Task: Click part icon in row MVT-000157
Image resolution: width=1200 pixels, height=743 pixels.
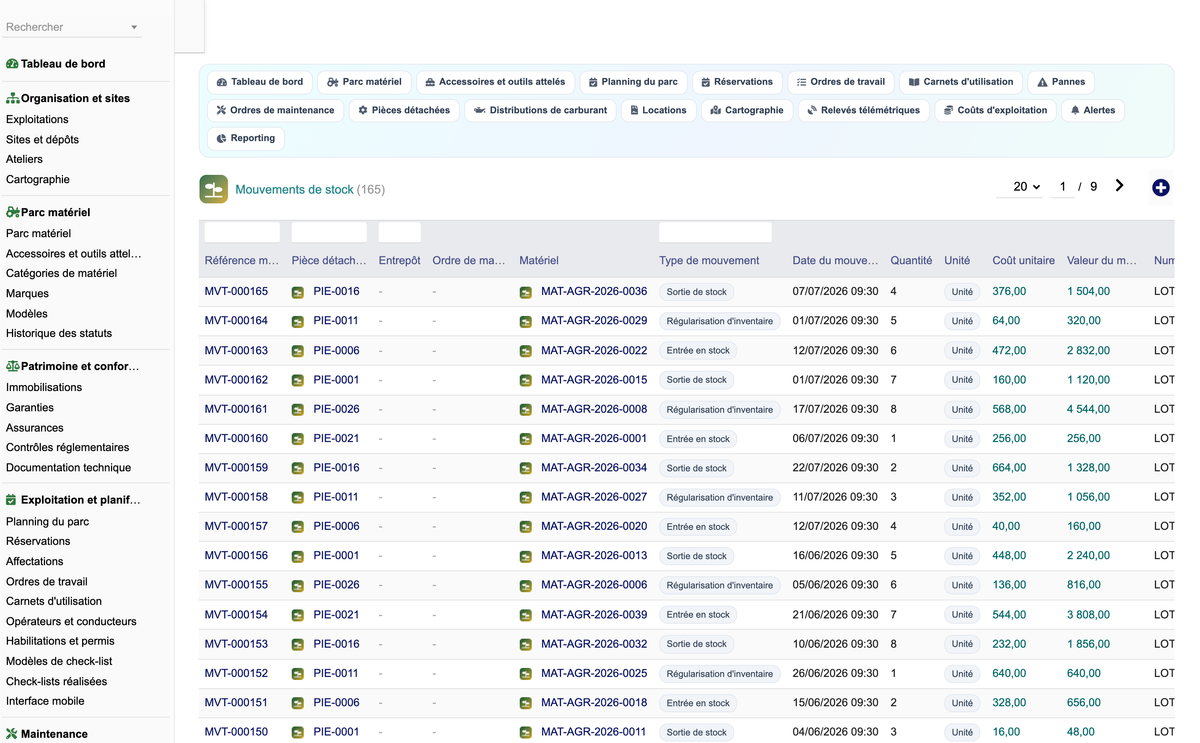Action: 298,527
